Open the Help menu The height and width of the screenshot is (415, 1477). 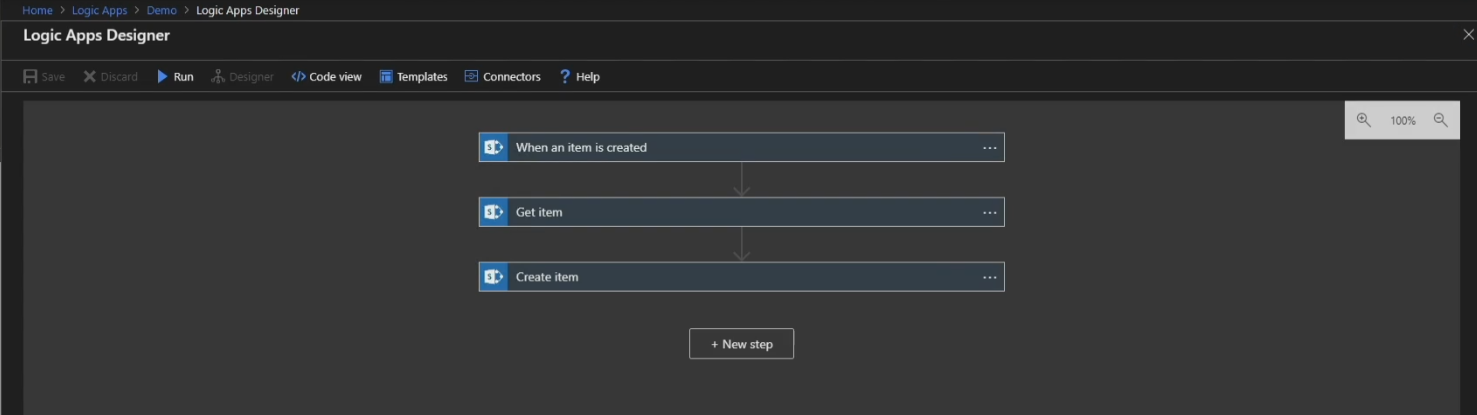tap(579, 77)
